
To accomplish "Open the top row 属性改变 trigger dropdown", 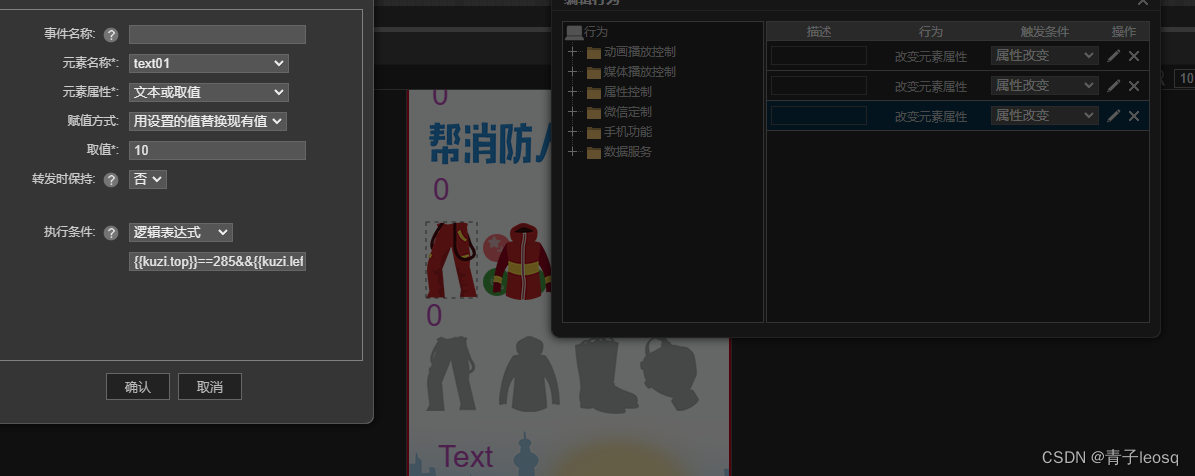I will coord(1045,56).
